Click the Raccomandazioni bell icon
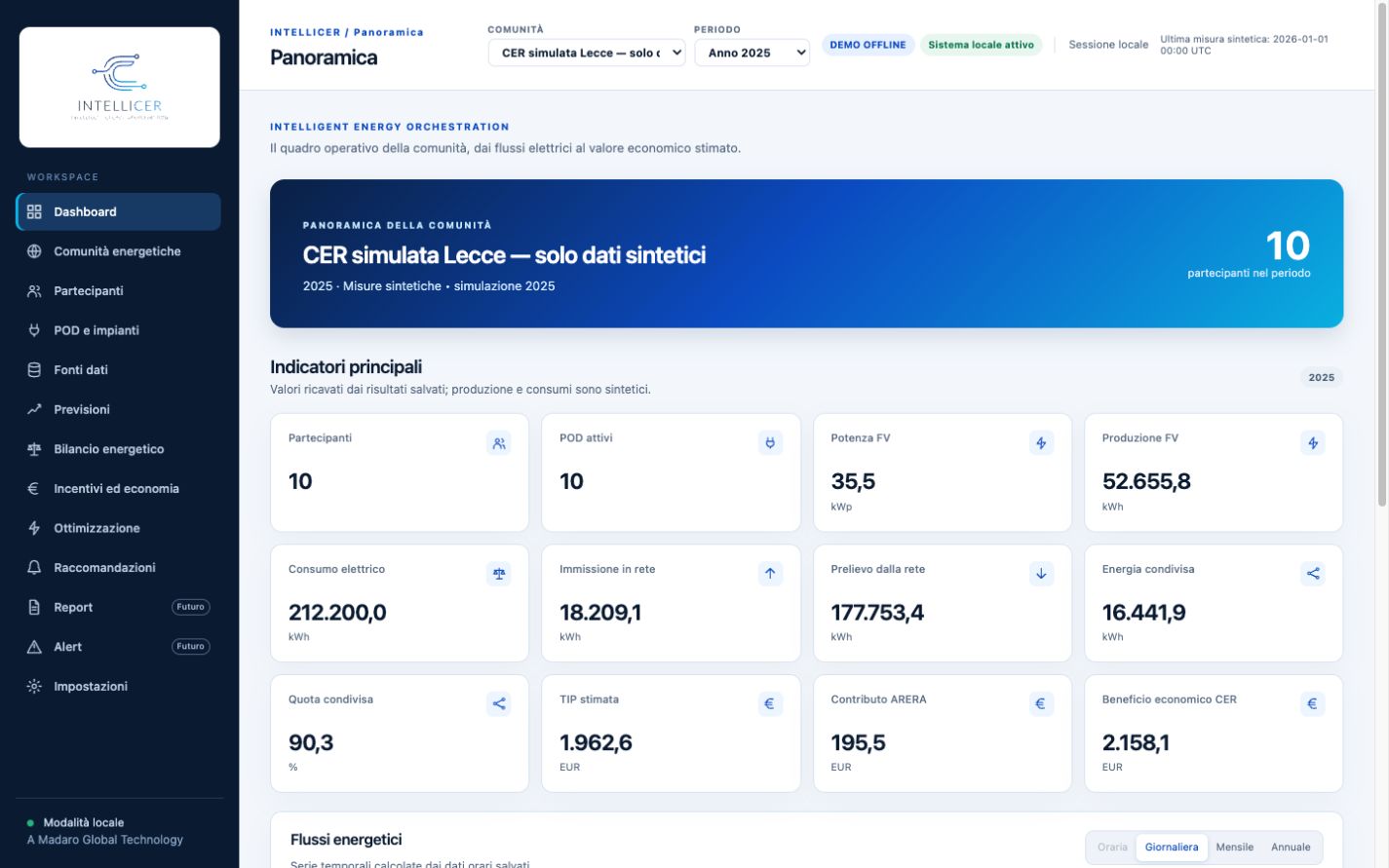The image size is (1389, 868). pyautogui.click(x=34, y=568)
